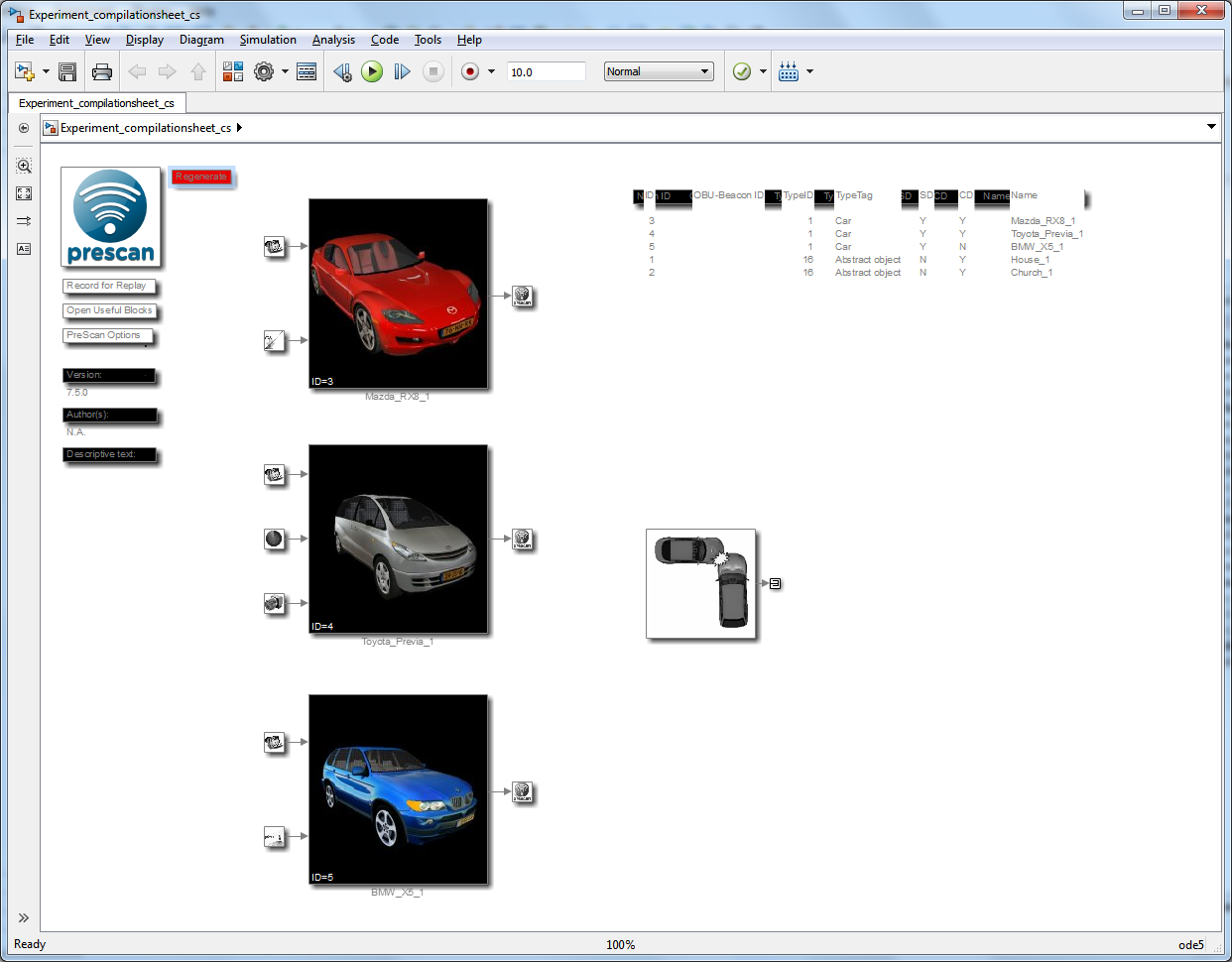Select the Experiment_compilationsheet_cs tab
Screen dimensions: 1232x962
coord(96,103)
